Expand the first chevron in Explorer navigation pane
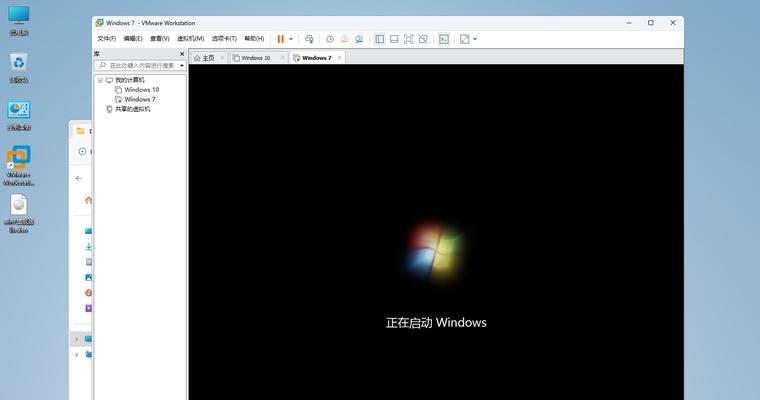The image size is (760, 400). click(77, 339)
